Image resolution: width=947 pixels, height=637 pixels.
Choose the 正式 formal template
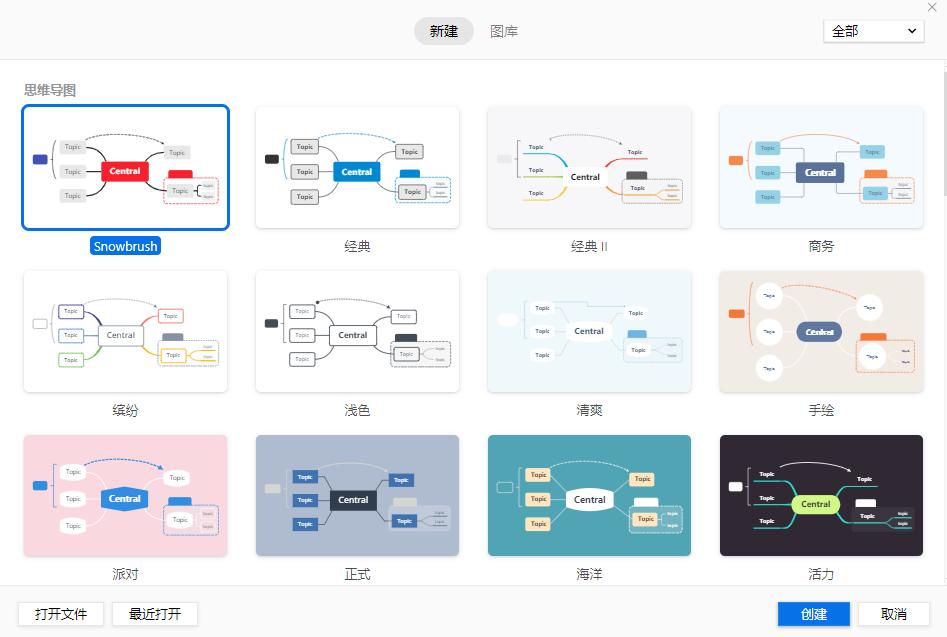tap(357, 495)
